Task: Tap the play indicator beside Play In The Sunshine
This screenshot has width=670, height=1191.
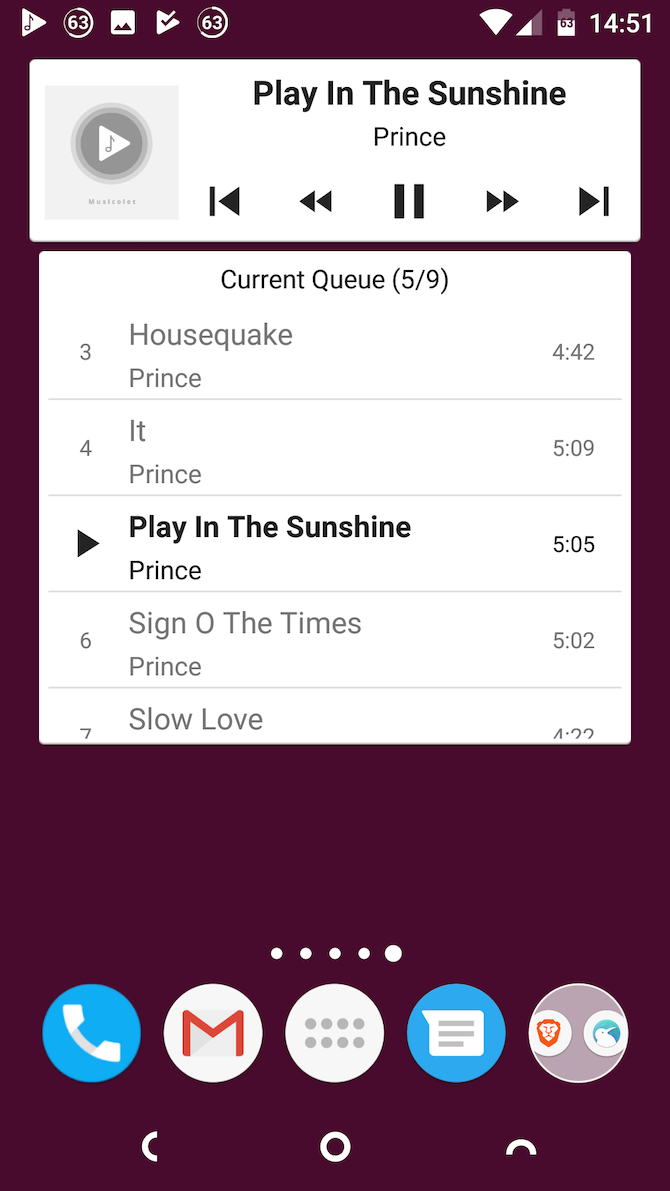Action: coord(87,543)
